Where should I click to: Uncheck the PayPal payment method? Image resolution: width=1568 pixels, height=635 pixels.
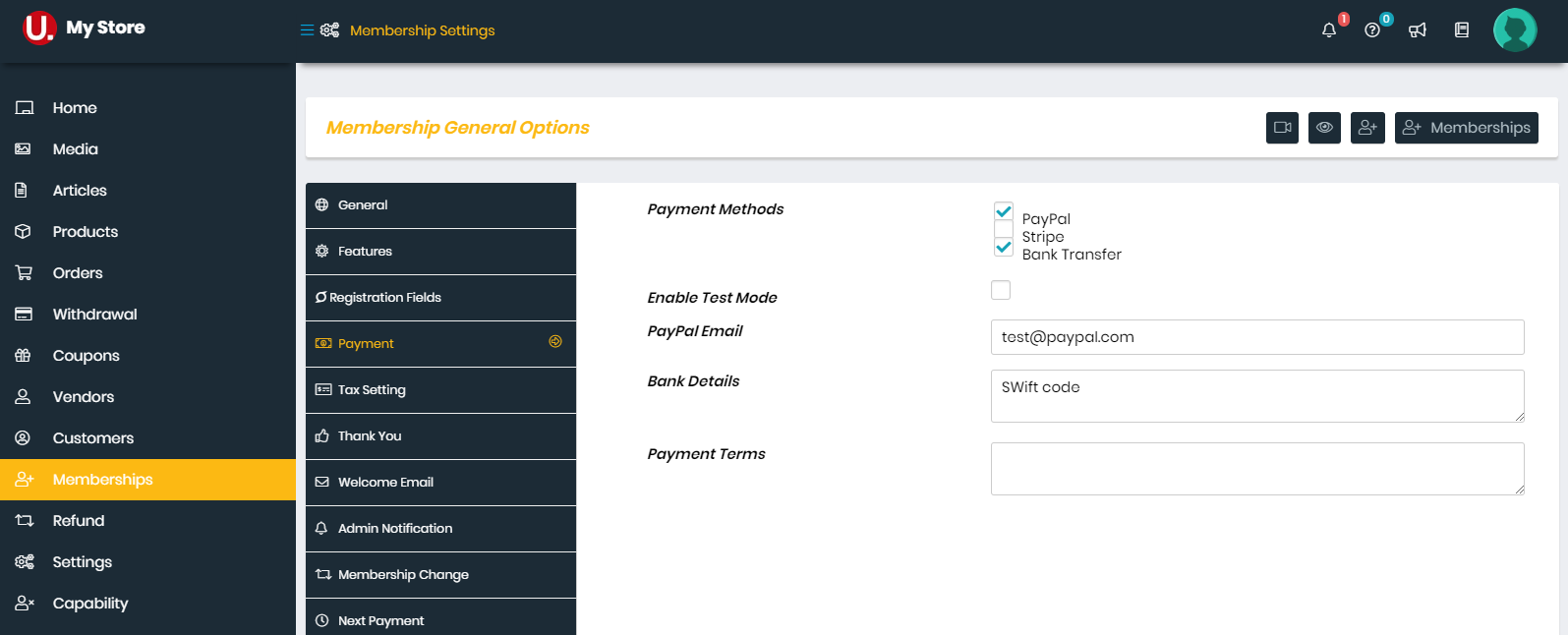pyautogui.click(x=1004, y=211)
